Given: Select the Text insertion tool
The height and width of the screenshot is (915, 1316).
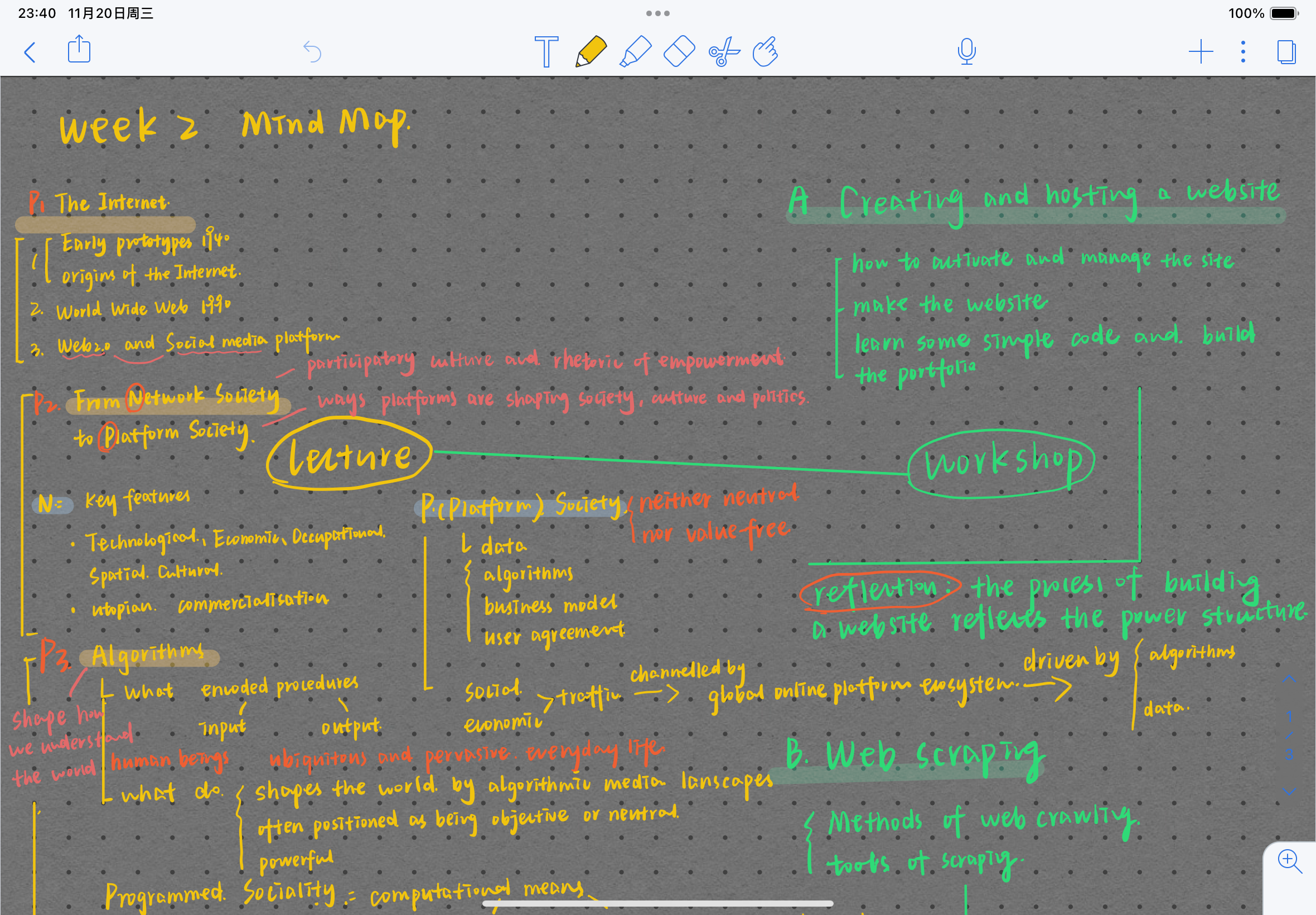Looking at the screenshot, I should pyautogui.click(x=546, y=51).
